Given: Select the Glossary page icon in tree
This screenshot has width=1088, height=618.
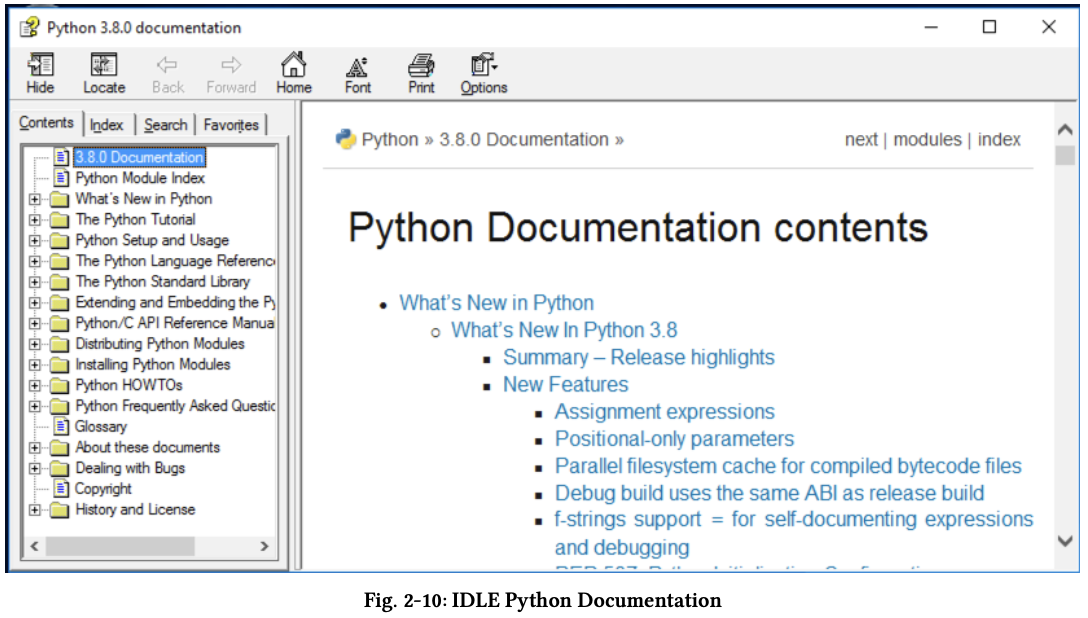Looking at the screenshot, I should click(x=61, y=426).
